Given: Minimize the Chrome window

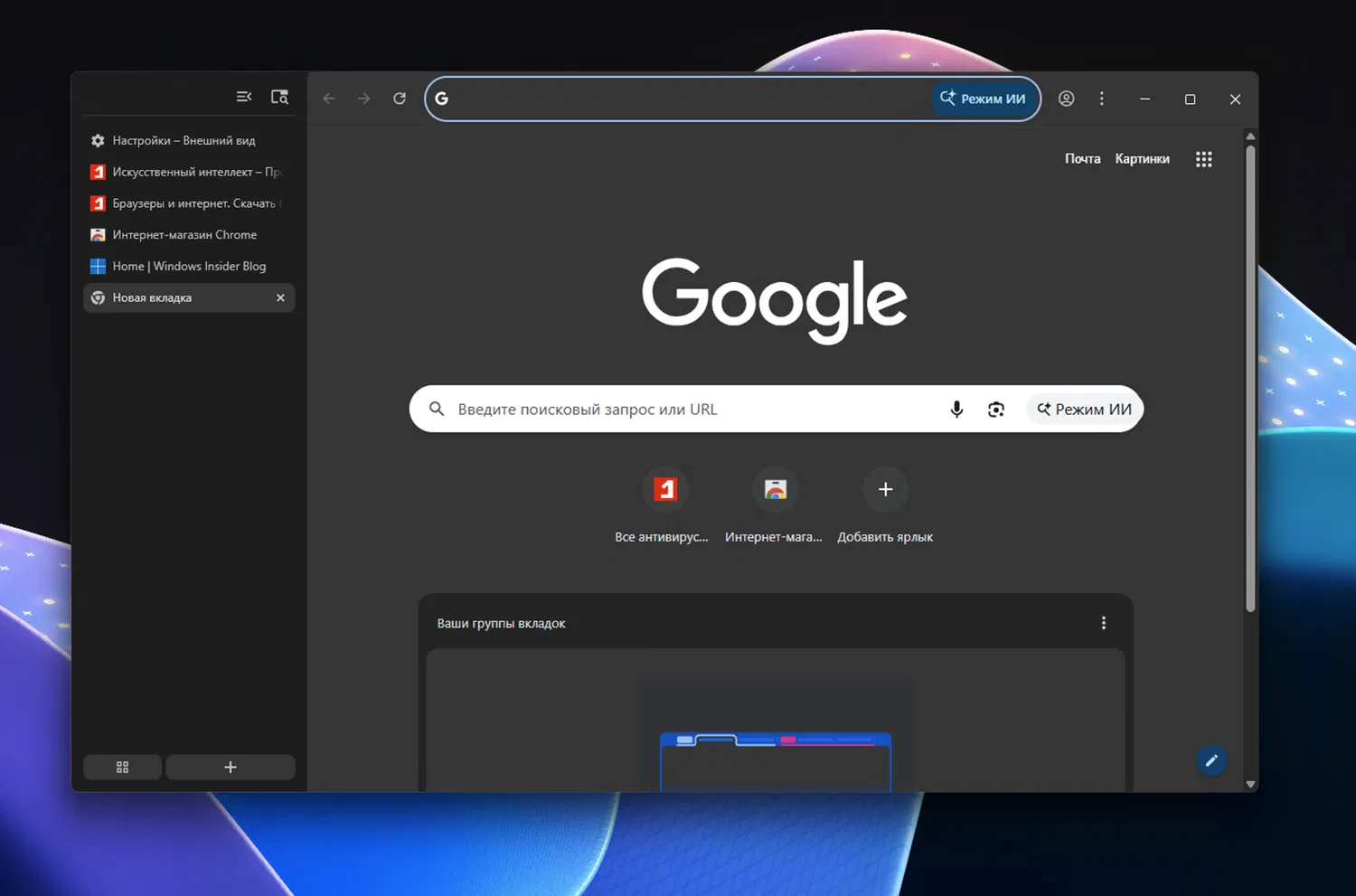Looking at the screenshot, I should (1144, 99).
